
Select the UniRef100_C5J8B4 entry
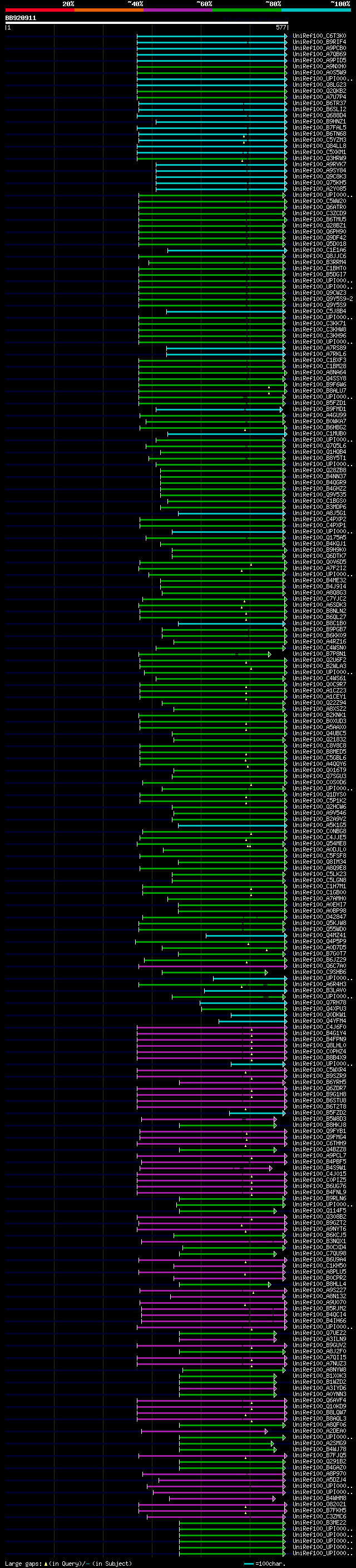click(x=319, y=311)
